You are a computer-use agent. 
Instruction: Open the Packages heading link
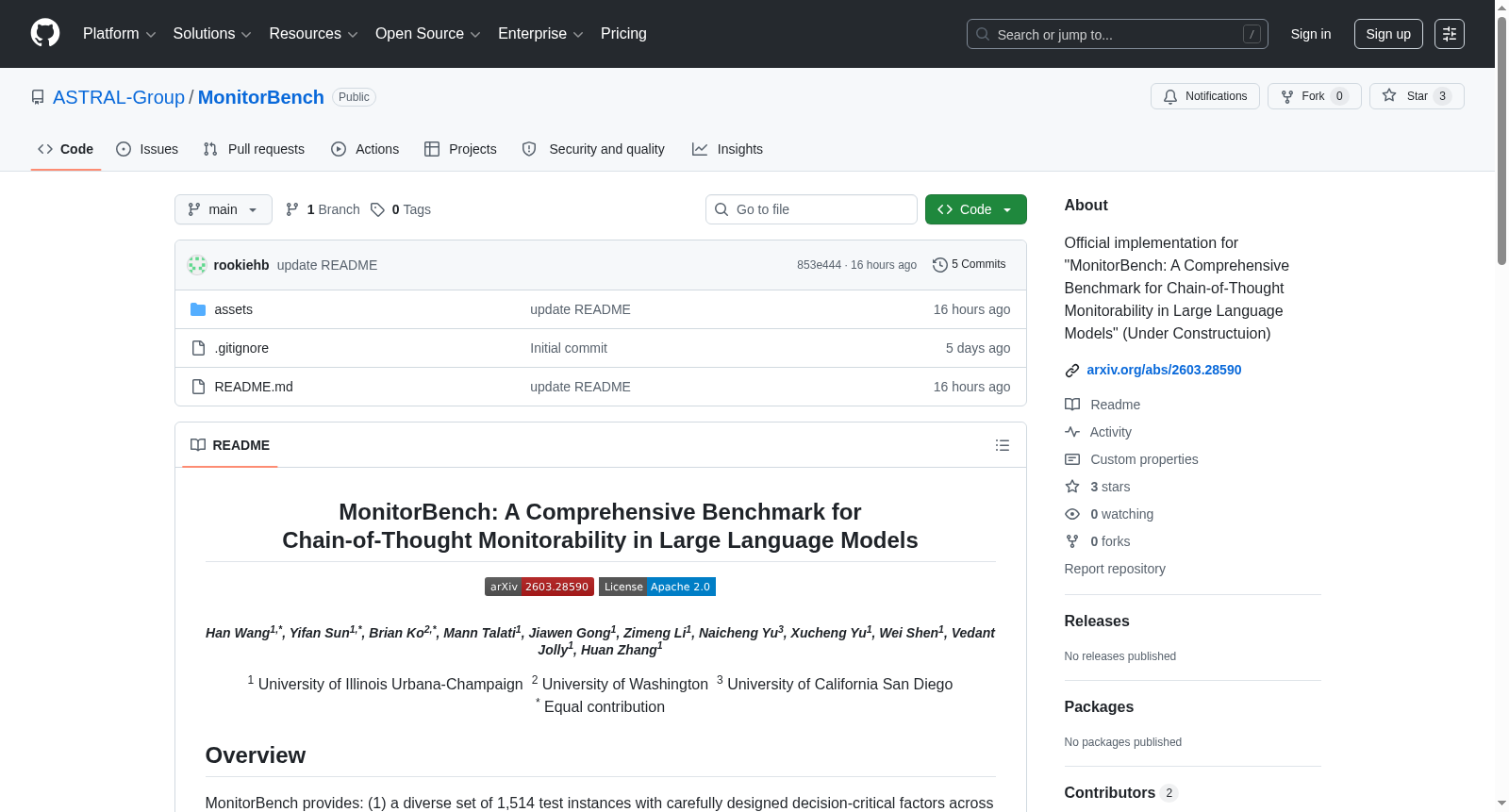coord(1099,706)
